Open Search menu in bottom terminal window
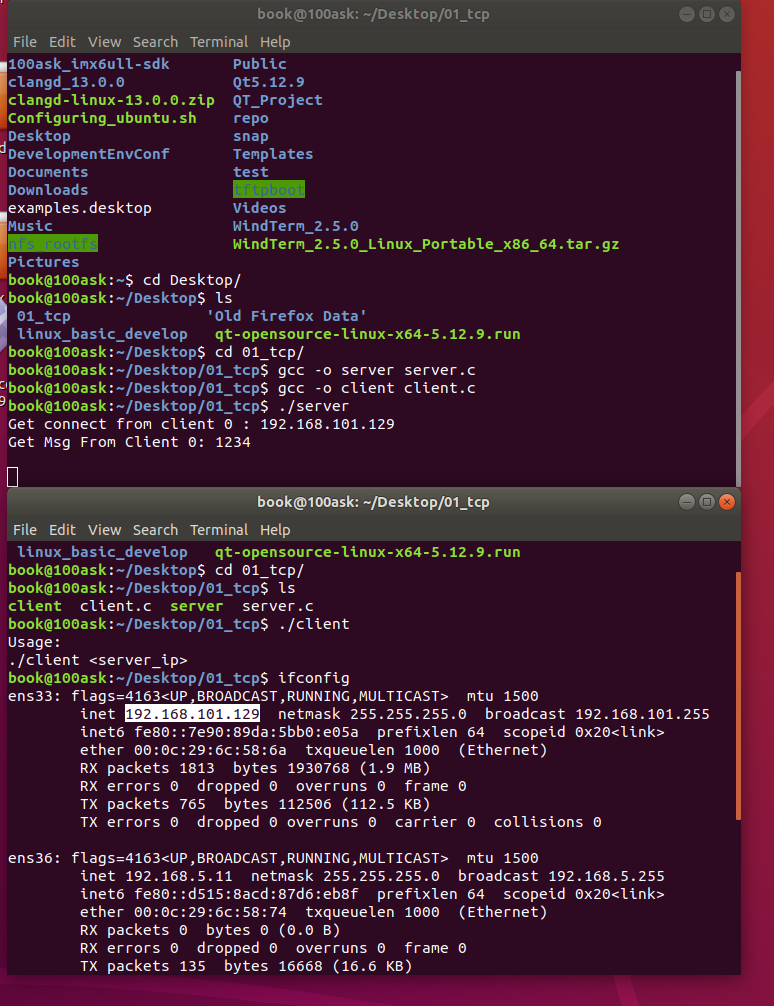This screenshot has width=774, height=1006. (x=155, y=530)
